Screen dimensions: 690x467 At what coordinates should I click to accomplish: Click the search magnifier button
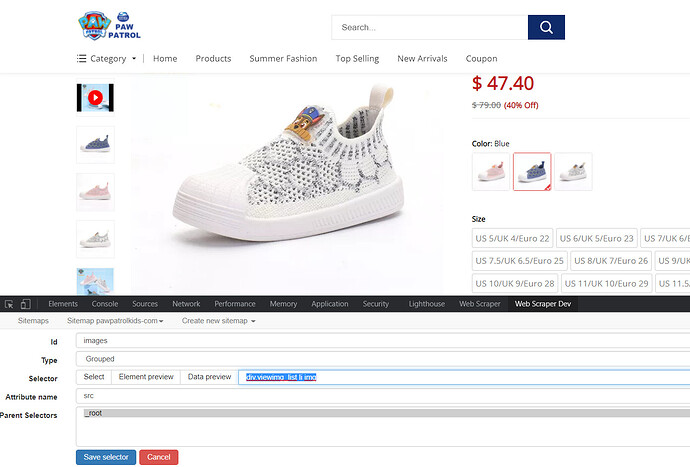pyautogui.click(x=546, y=27)
